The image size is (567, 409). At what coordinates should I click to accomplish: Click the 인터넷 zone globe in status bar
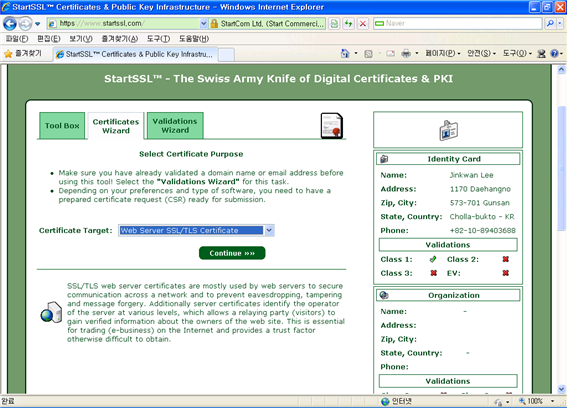click(385, 401)
